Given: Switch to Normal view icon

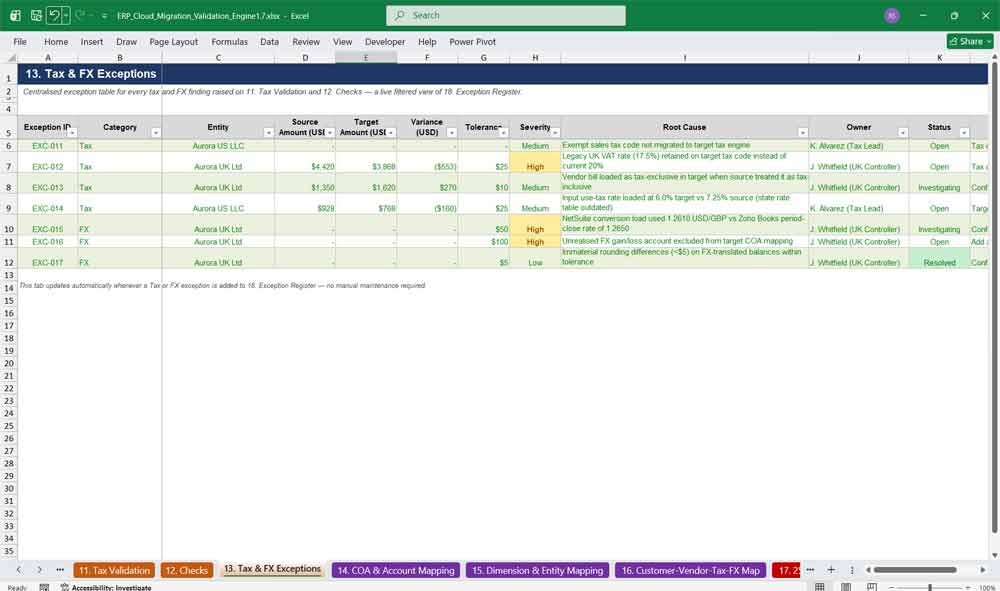Looking at the screenshot, I should pos(820,587).
